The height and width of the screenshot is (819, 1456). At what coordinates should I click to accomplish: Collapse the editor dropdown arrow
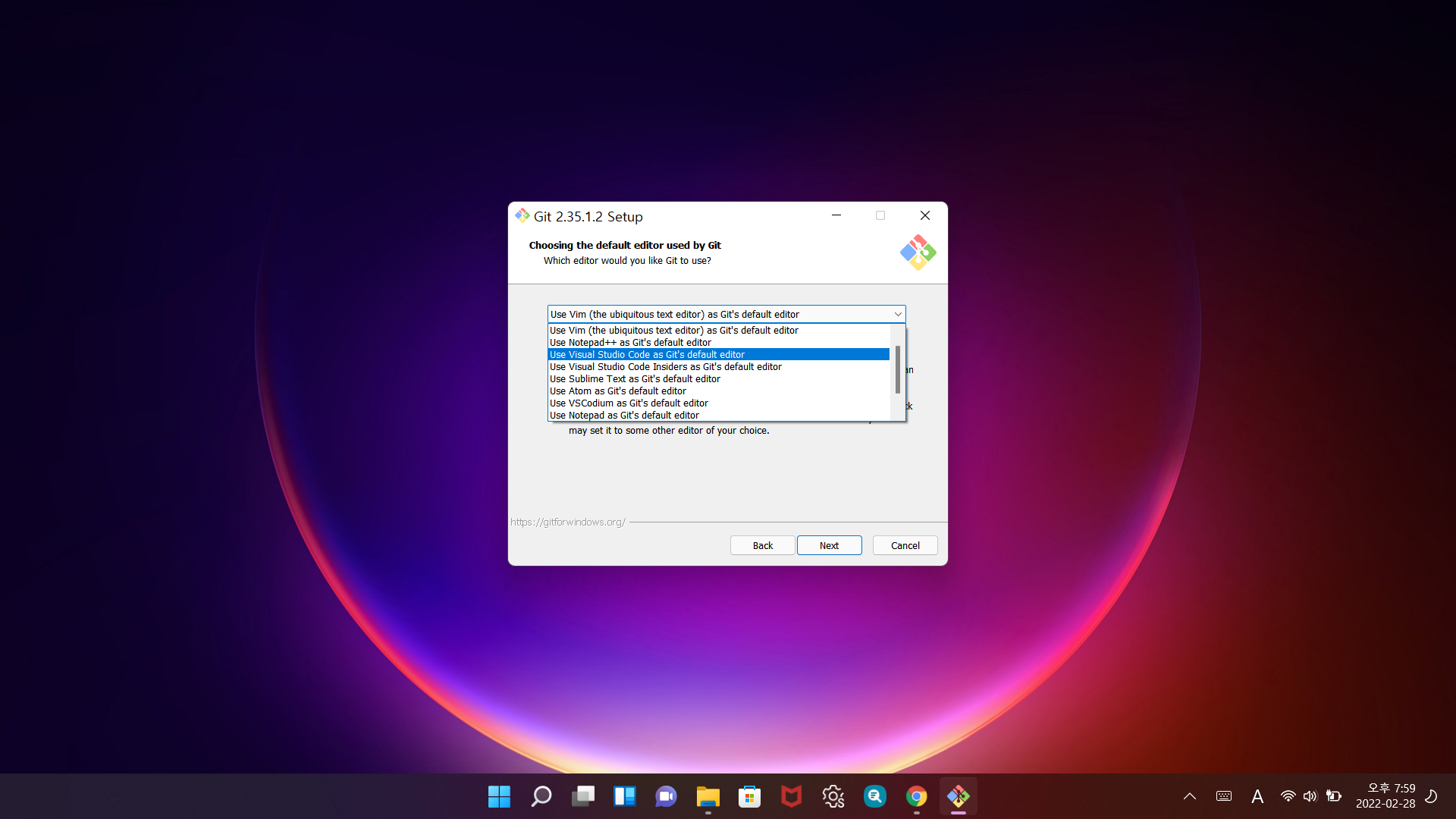click(x=898, y=314)
